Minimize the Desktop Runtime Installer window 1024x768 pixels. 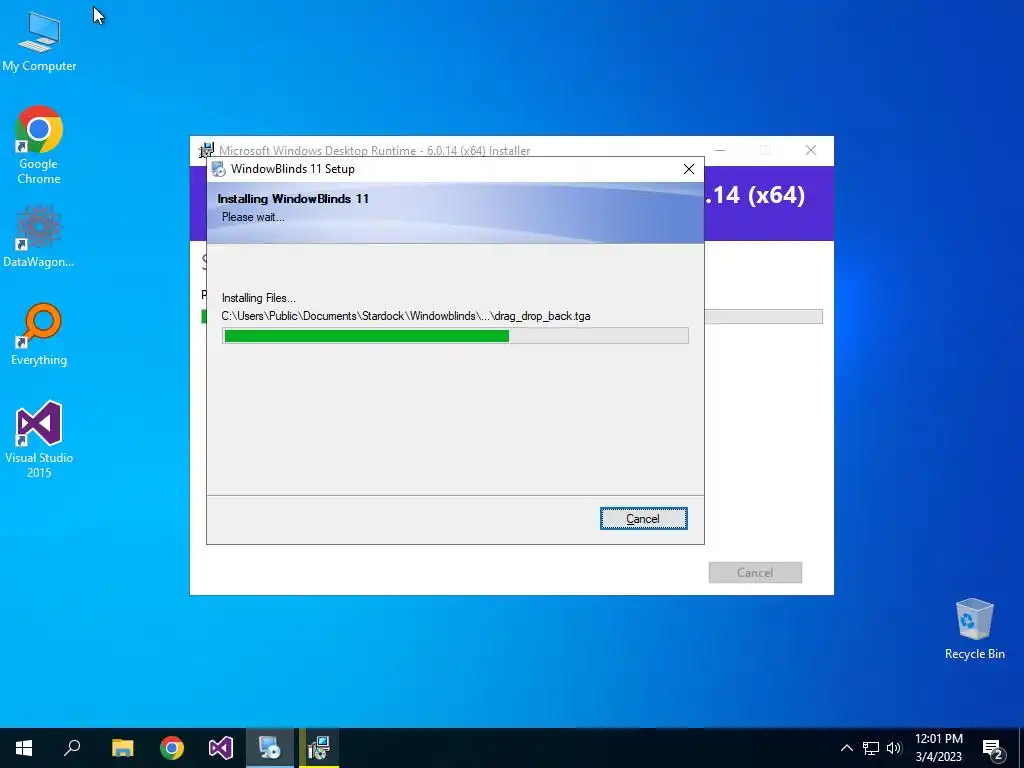point(720,150)
